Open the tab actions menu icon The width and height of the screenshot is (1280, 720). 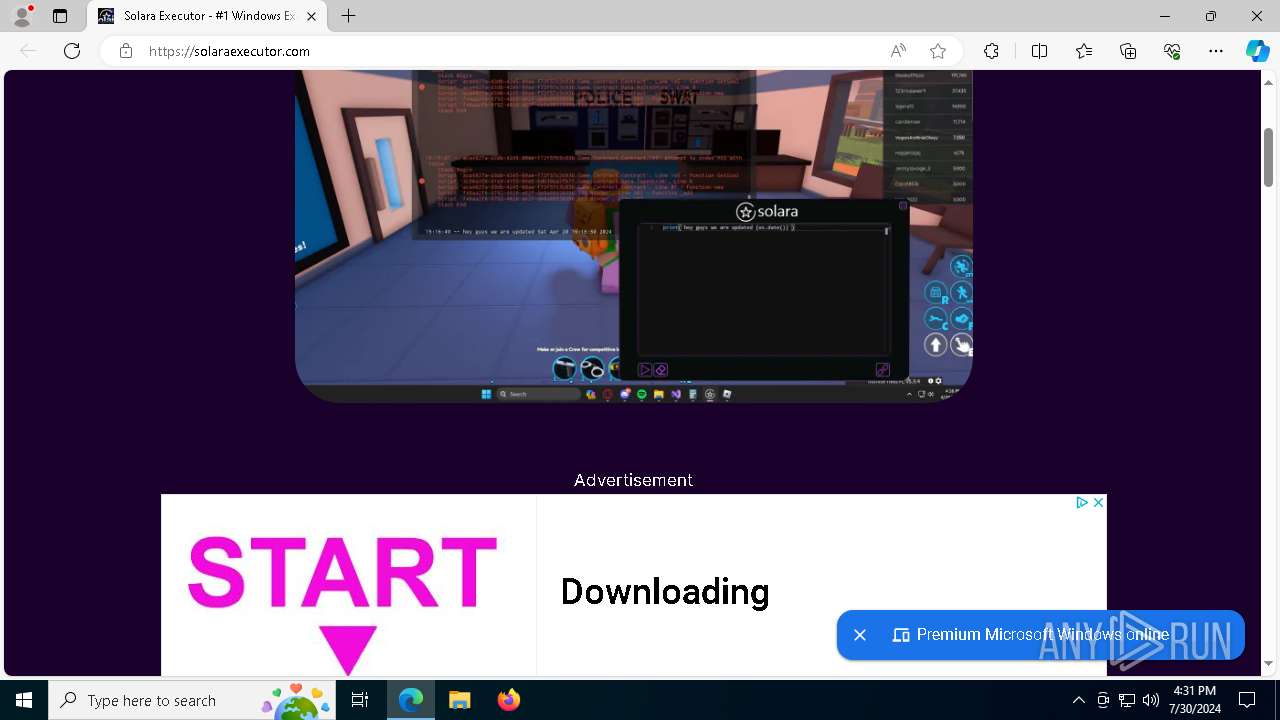click(60, 16)
